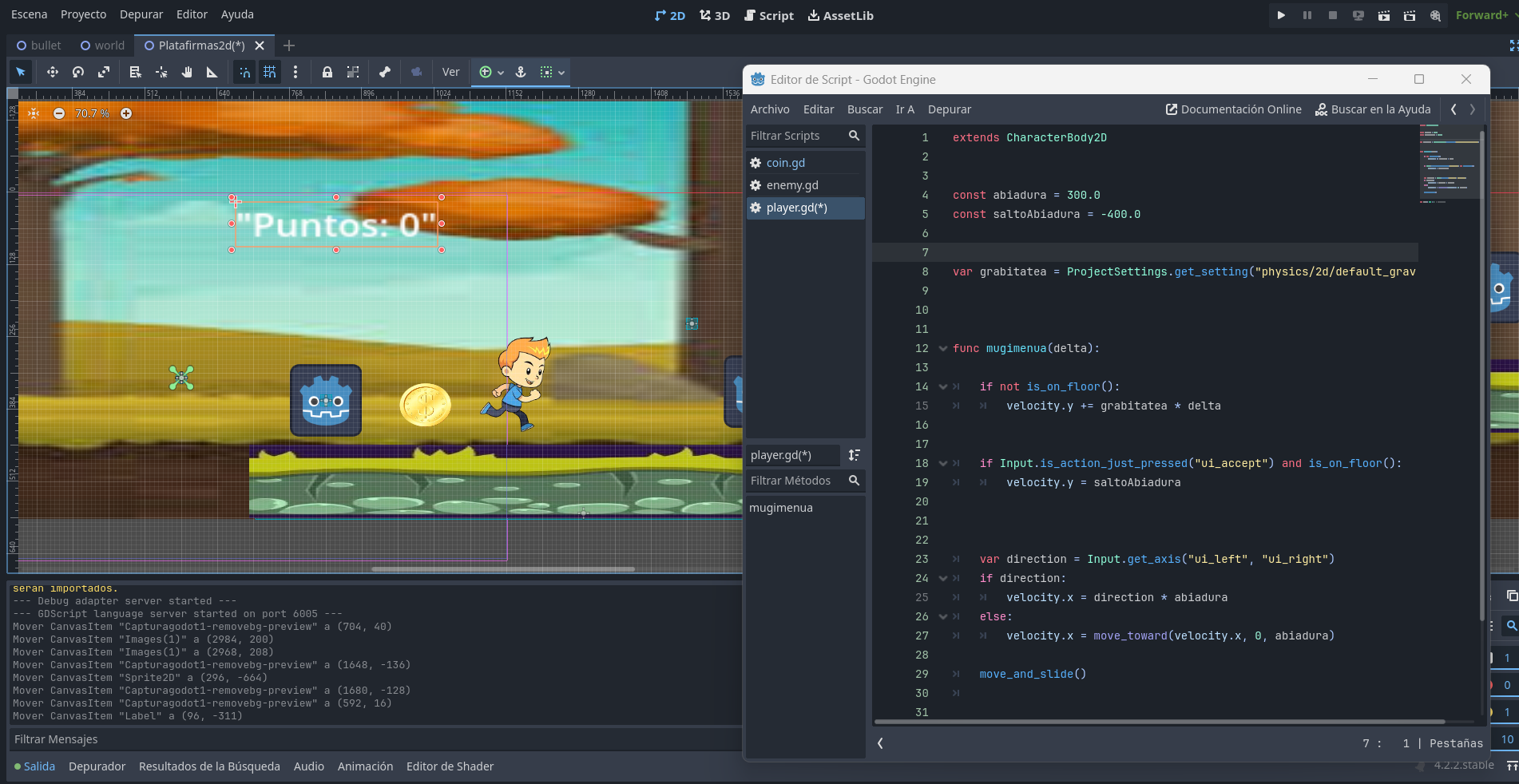The width and height of the screenshot is (1519, 784).
Task: Activate the Select Mode arrow tool
Action: click(21, 72)
